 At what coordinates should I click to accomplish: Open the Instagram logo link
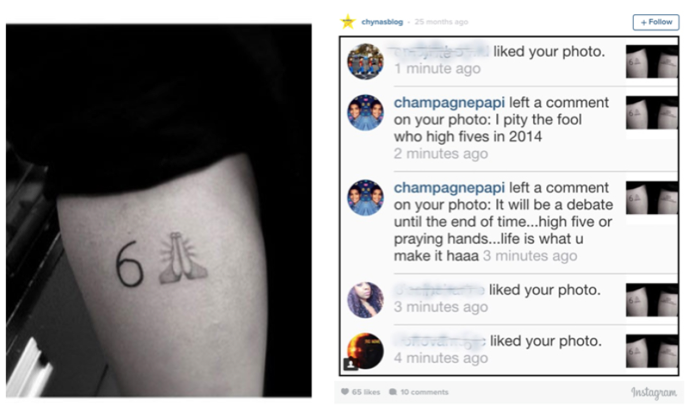click(x=654, y=392)
